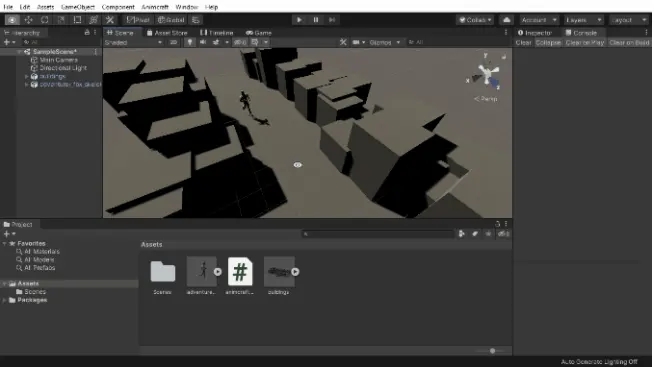
Task: Open custom editor tools icon in main toolbar
Action: click(x=110, y=20)
